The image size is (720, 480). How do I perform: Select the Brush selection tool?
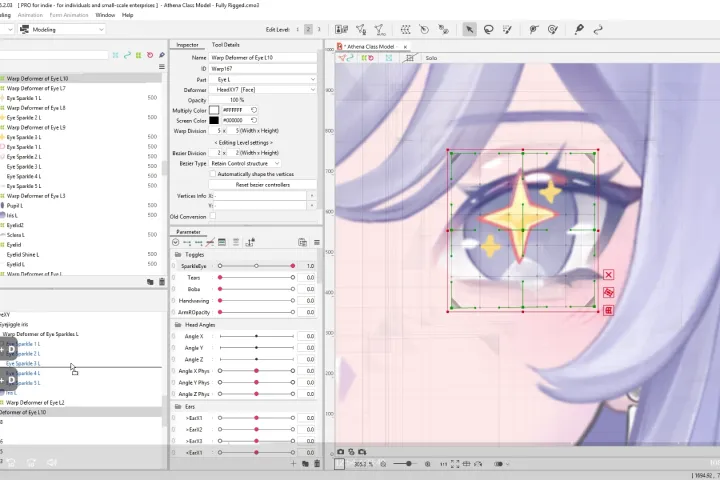click(x=507, y=29)
